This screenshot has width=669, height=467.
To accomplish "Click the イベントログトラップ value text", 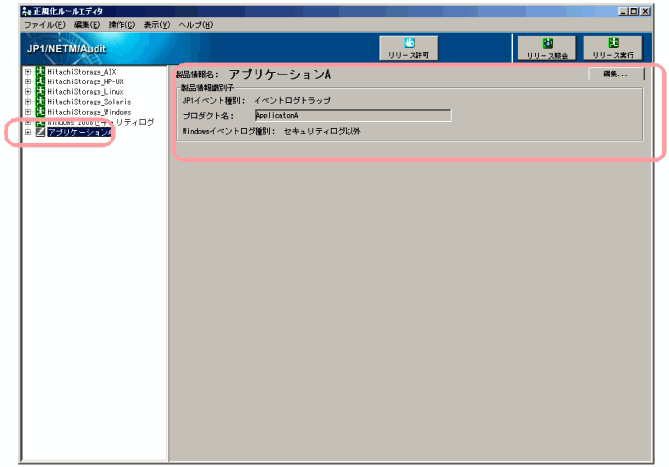I will click(292, 101).
